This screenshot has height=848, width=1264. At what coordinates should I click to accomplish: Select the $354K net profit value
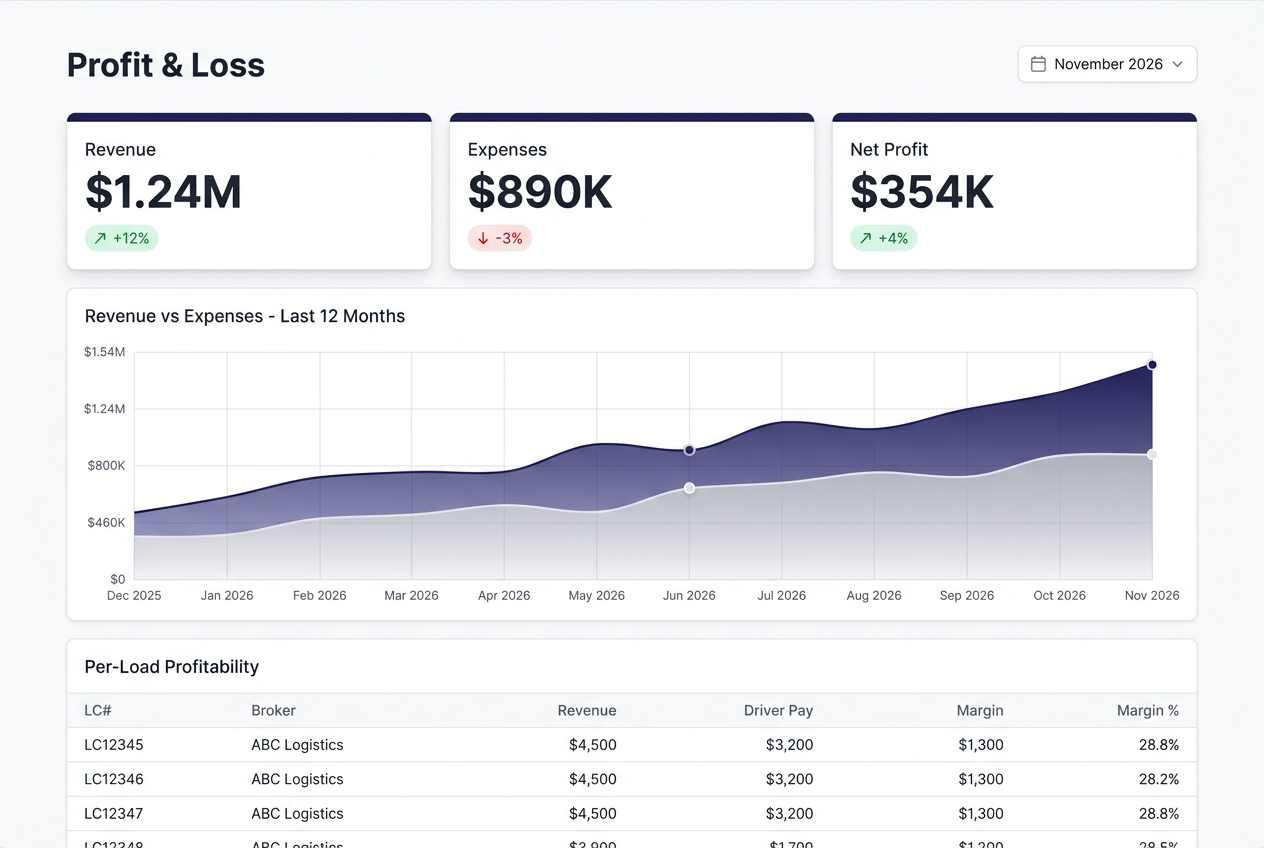[922, 192]
